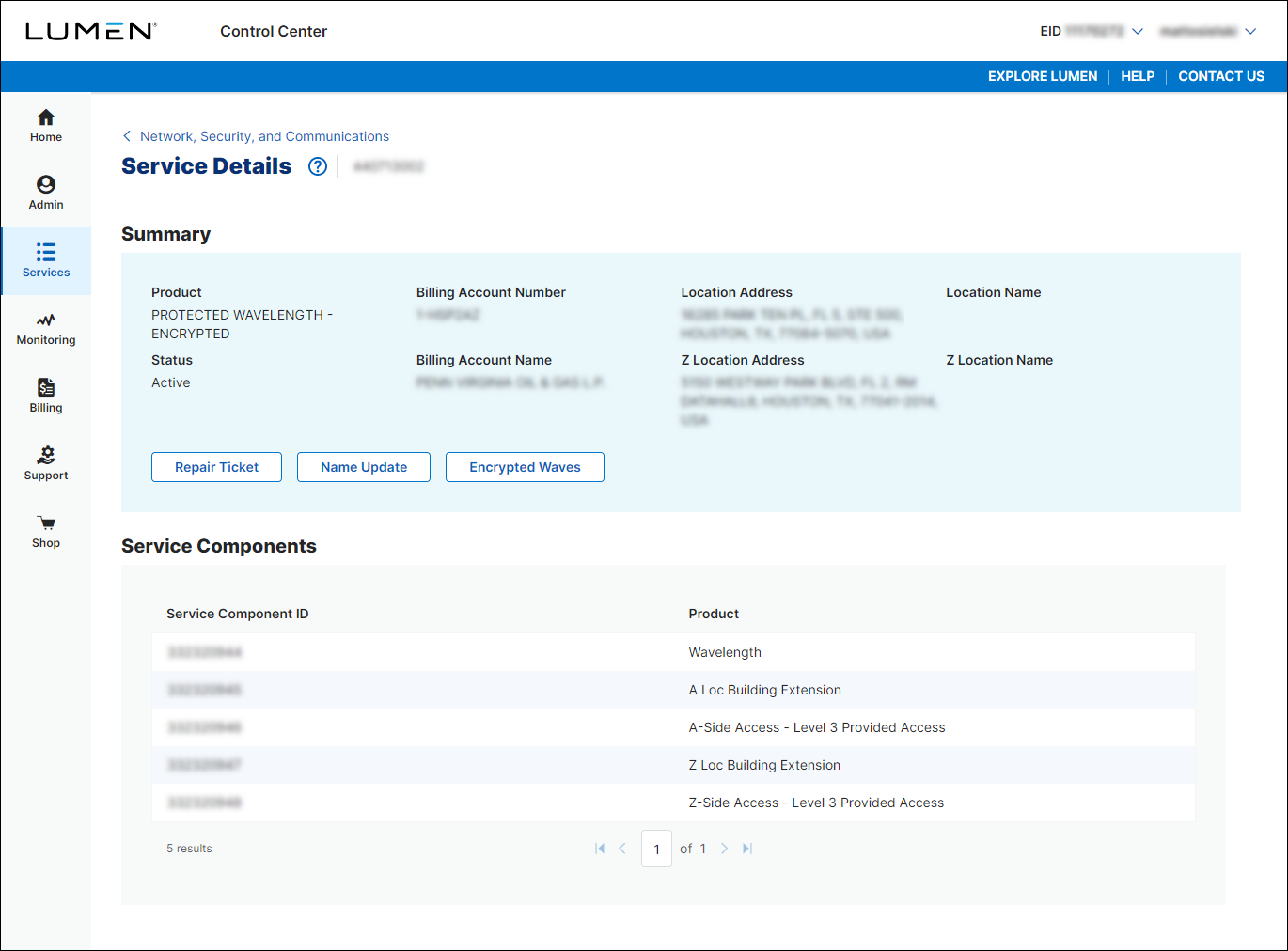Click the Service Component ID column header
This screenshot has height=951, width=1288.
[x=238, y=614]
